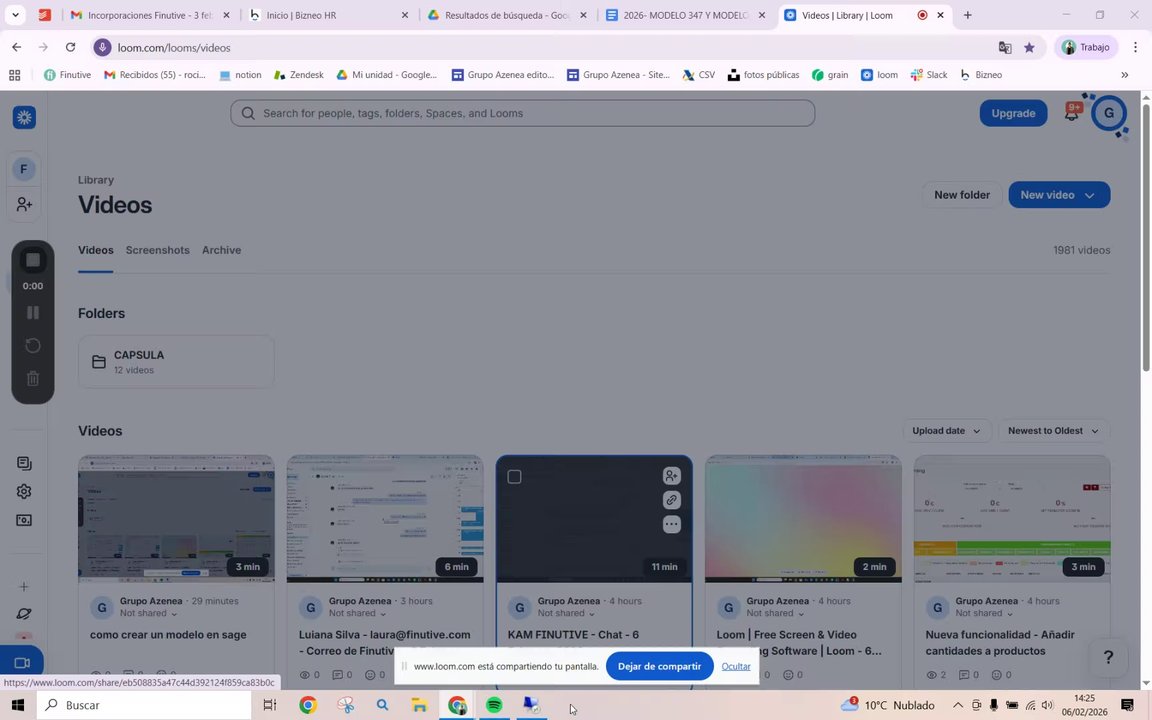Viewport: 1152px width, 720px height.
Task: Restart the recording with the restart icon
Action: pyautogui.click(x=32, y=345)
